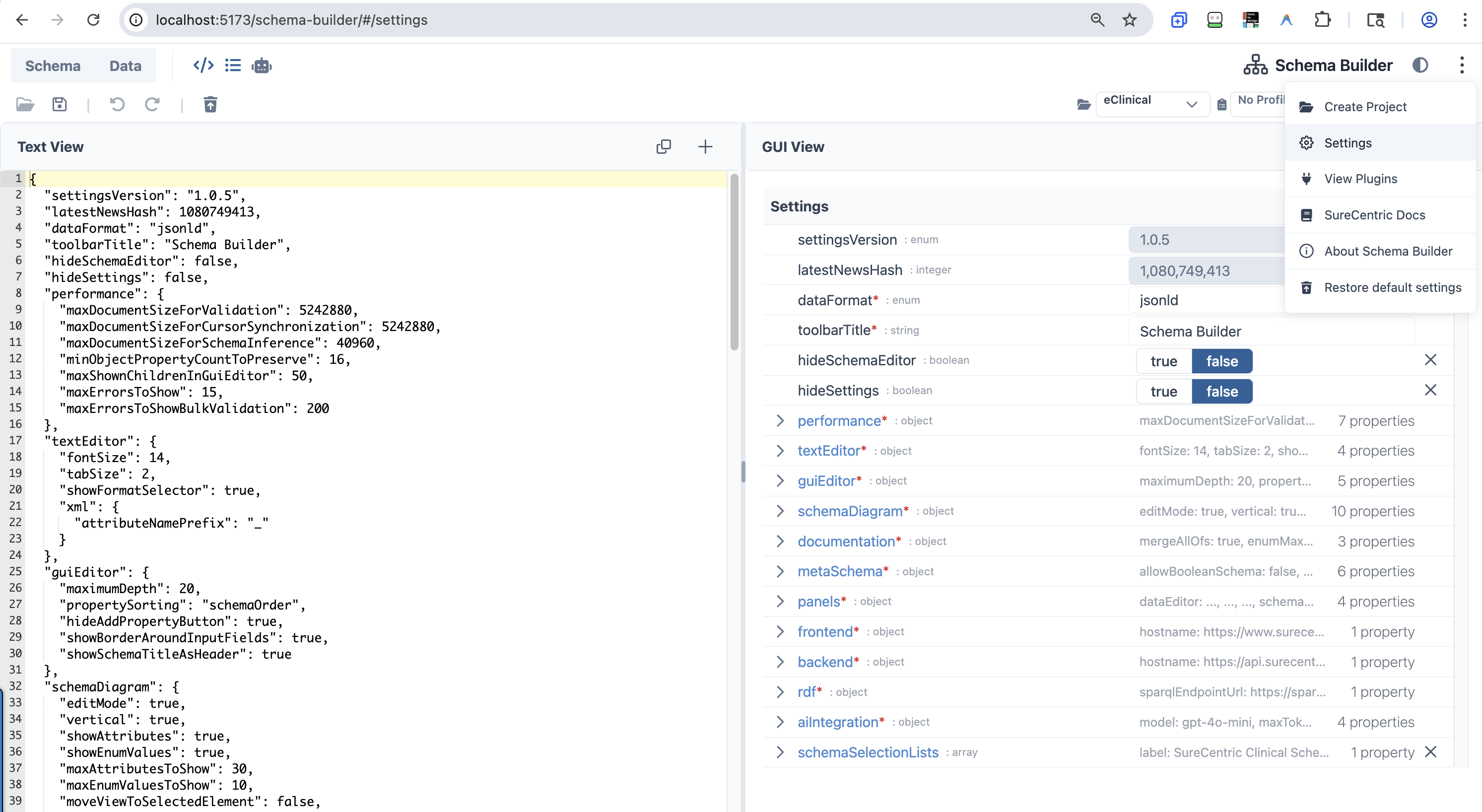
Task: Open the No Profile selector
Action: [x=1258, y=104]
